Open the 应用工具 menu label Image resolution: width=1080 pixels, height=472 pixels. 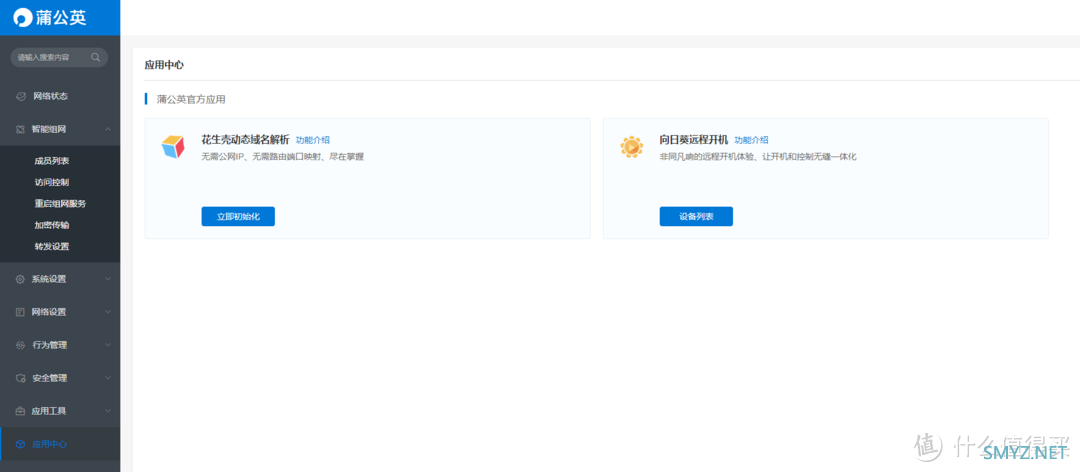(x=49, y=411)
